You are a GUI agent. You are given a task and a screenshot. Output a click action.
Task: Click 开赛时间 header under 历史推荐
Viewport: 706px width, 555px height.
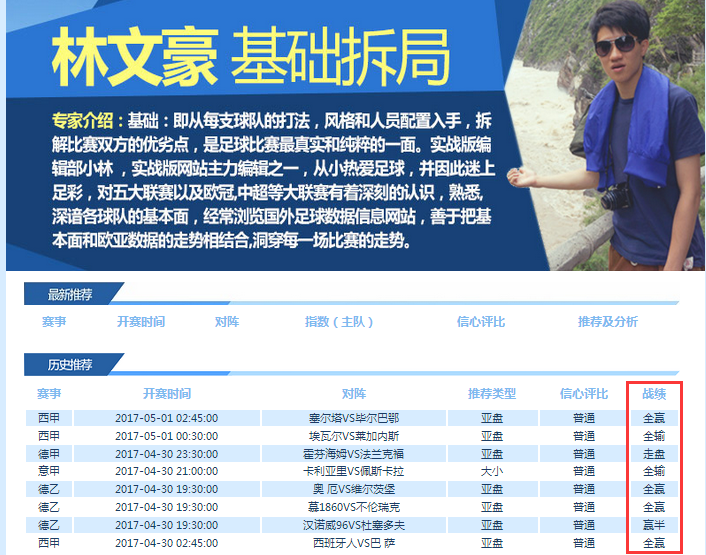pyautogui.click(x=167, y=393)
